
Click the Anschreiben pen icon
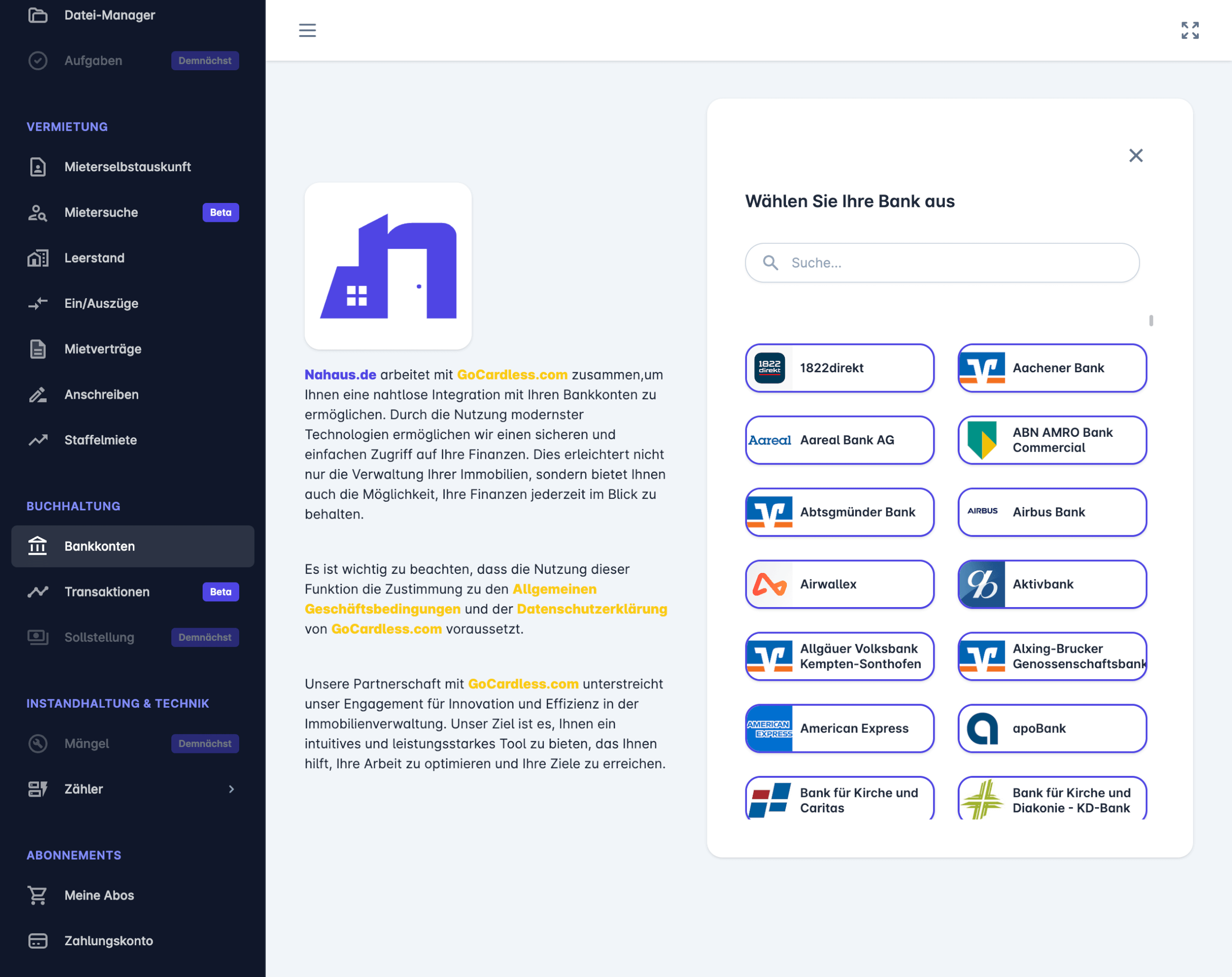coord(38,394)
